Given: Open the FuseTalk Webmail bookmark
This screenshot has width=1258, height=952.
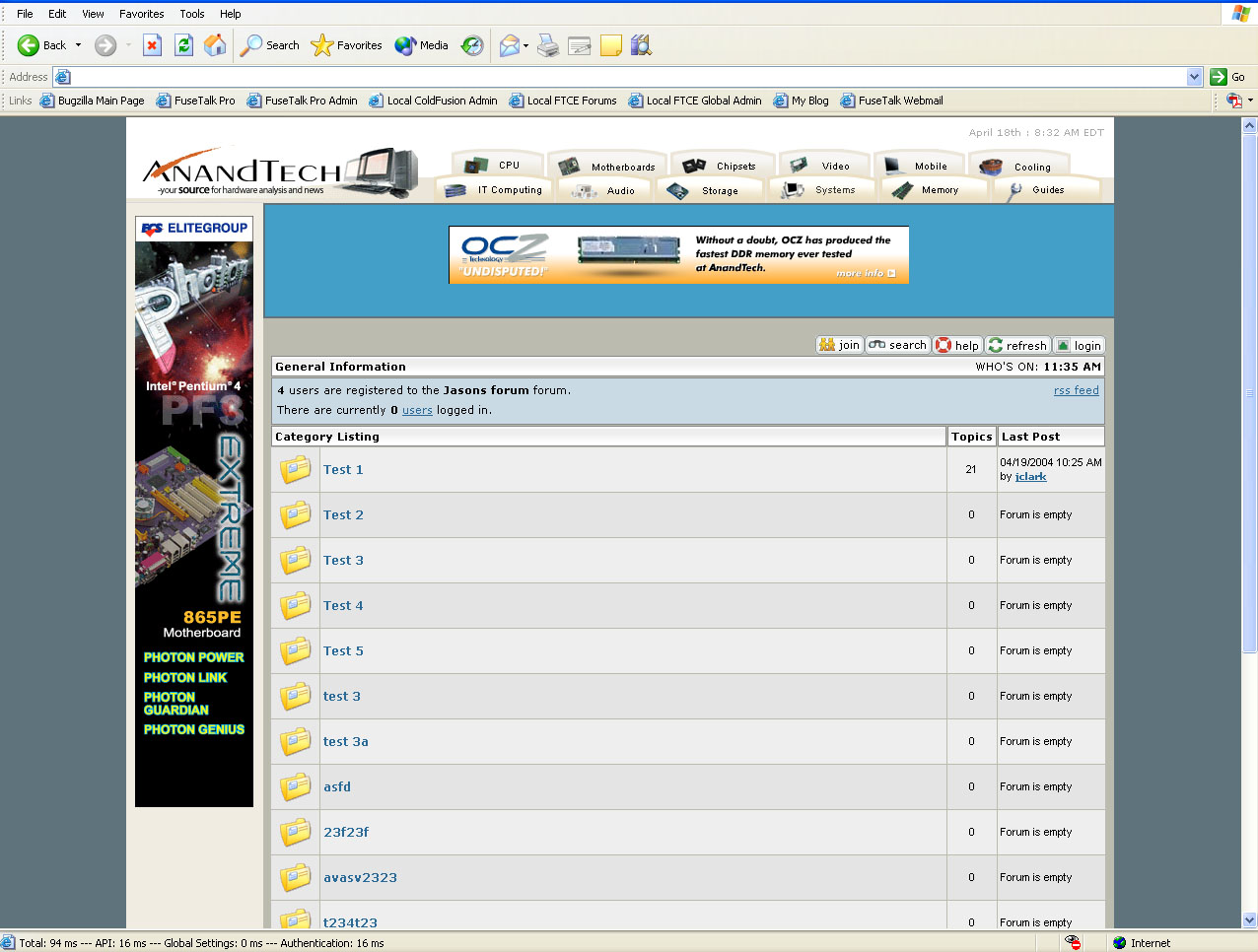Looking at the screenshot, I should (891, 101).
